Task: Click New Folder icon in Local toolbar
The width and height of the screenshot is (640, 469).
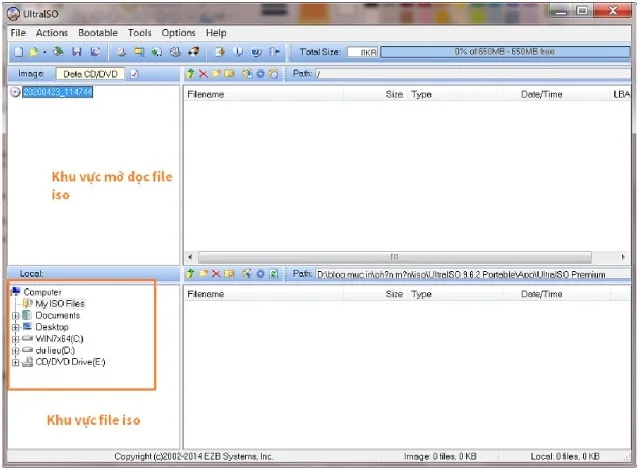Action: click(x=203, y=274)
